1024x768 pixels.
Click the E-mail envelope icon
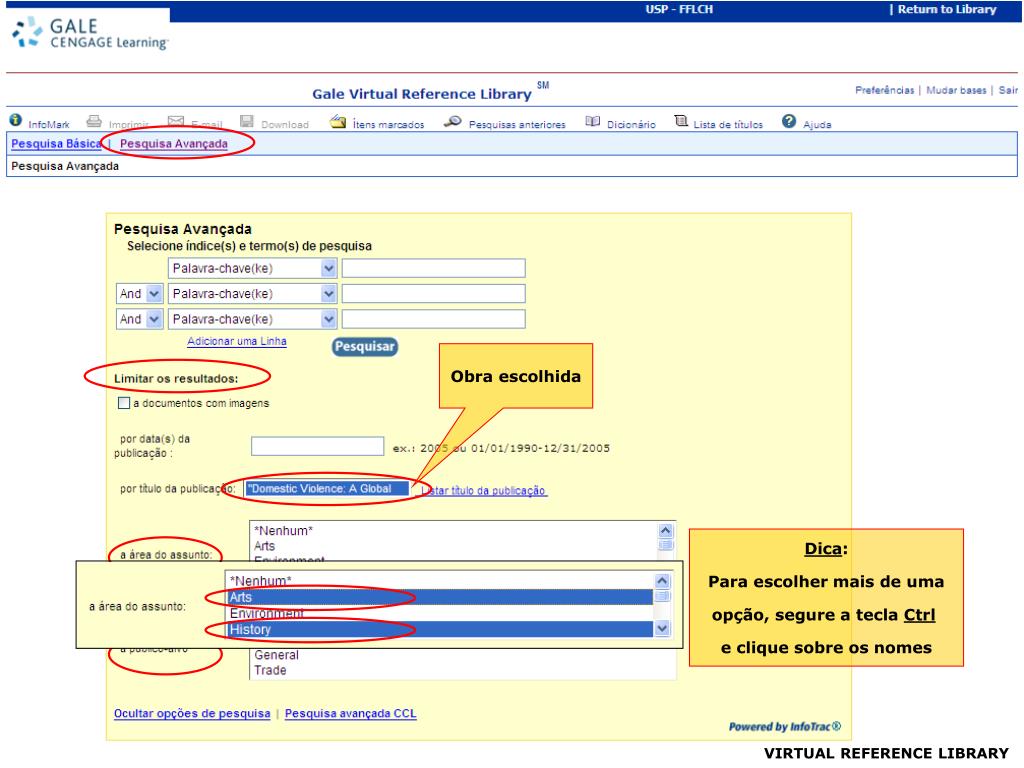tap(176, 121)
